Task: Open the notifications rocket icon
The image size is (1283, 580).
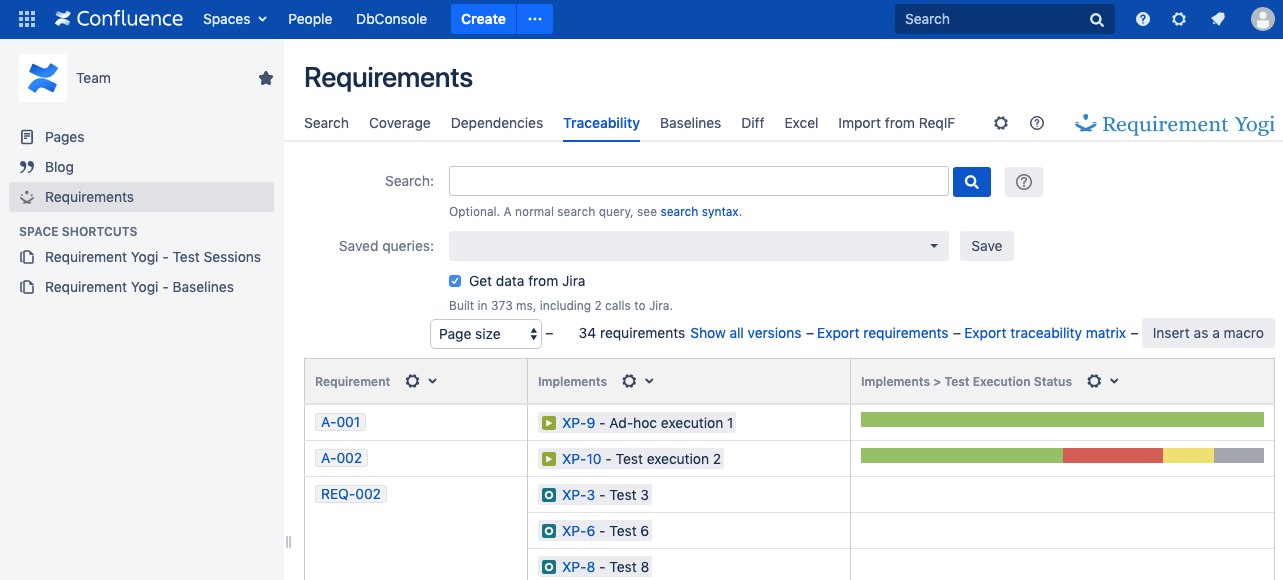Action: pos(1218,19)
